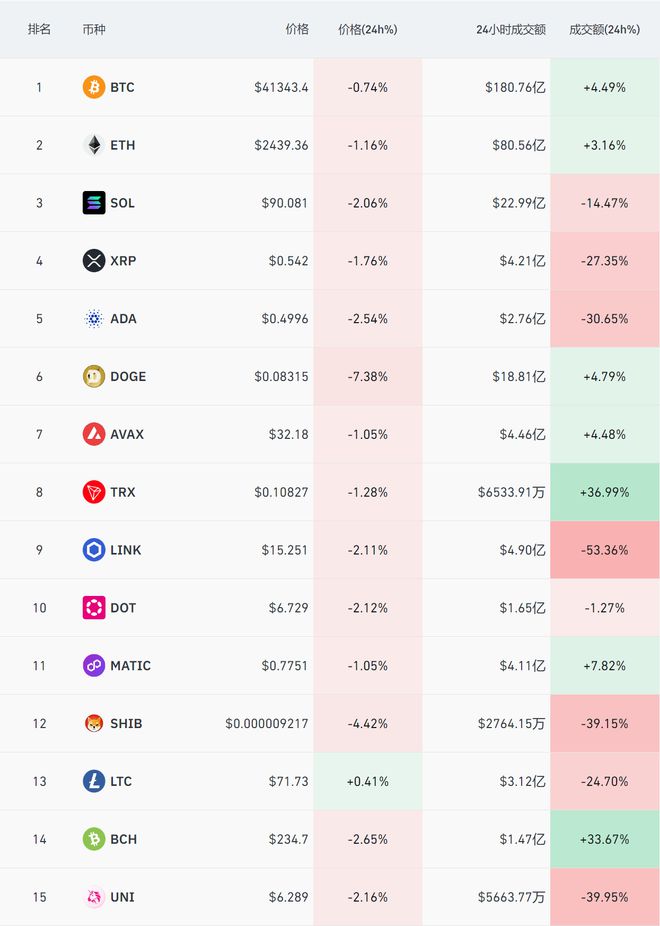Click the Avalanche AVAX coin icon
Image resolution: width=660 pixels, height=926 pixels.
(x=93, y=434)
